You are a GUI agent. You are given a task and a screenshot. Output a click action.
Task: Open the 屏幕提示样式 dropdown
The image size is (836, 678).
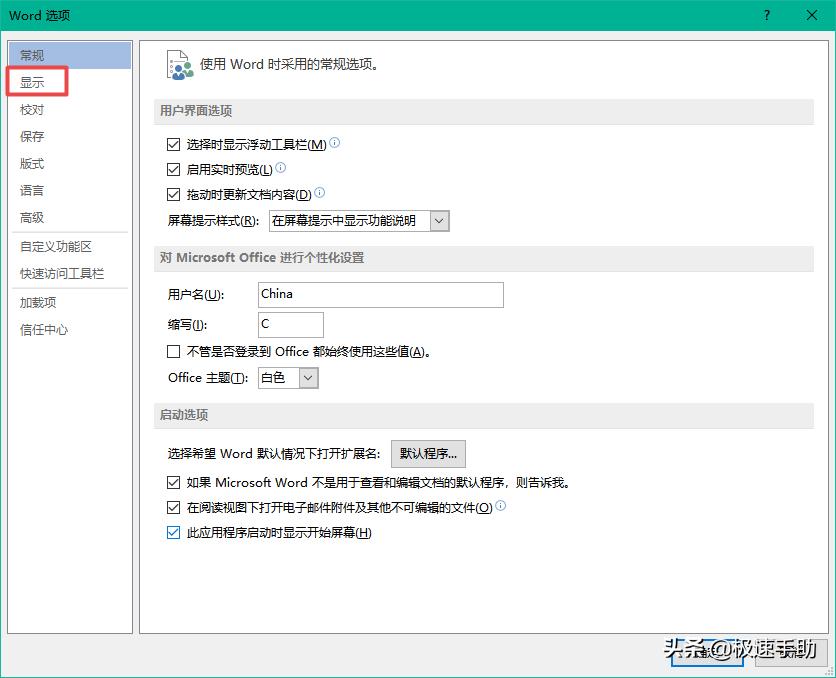pos(438,220)
